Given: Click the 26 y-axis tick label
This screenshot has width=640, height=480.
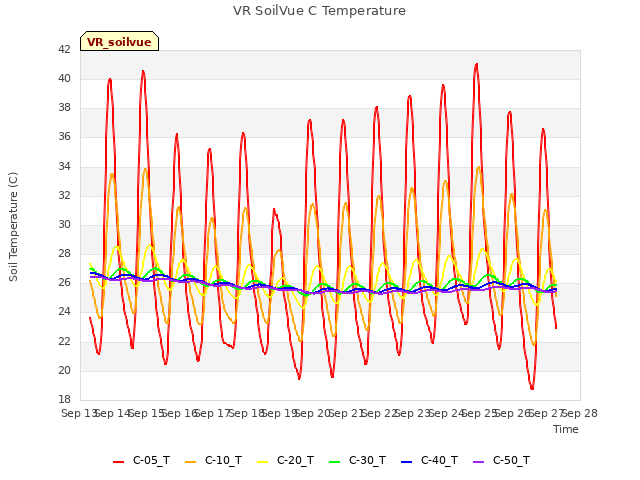Looking at the screenshot, I should [64, 283].
